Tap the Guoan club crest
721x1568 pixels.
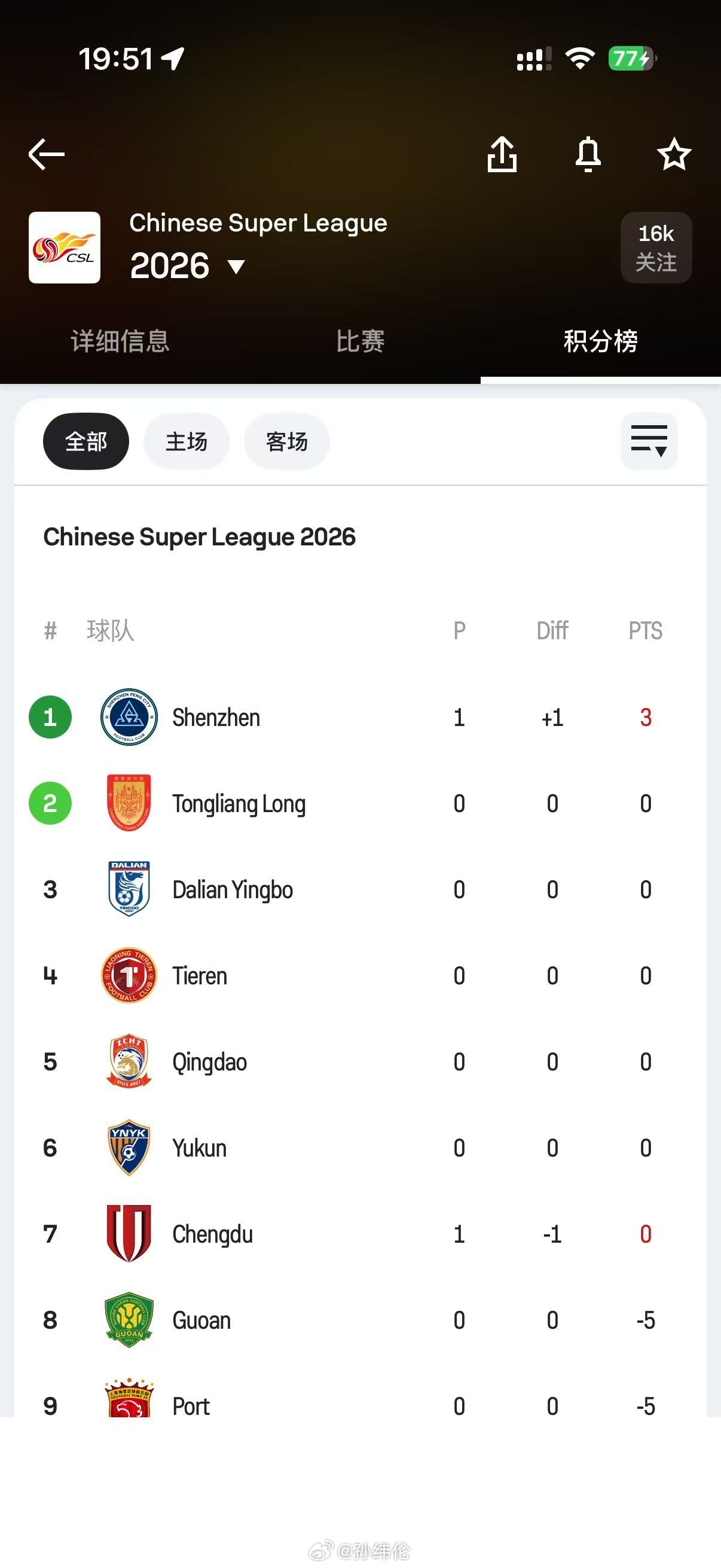(129, 1320)
